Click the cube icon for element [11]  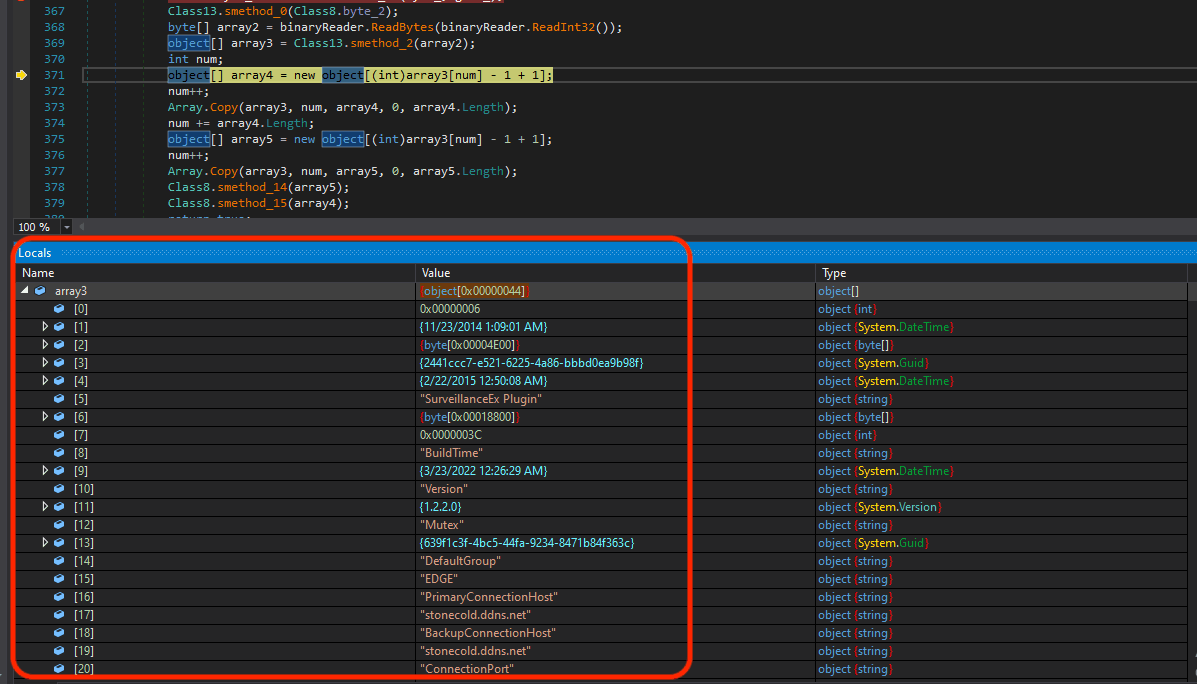[x=59, y=506]
